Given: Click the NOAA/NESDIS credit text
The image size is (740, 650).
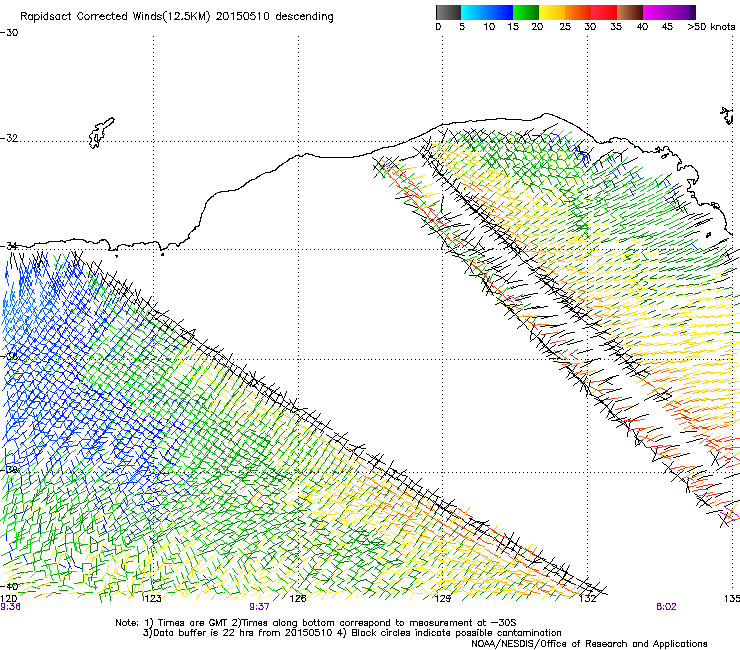Looking at the screenshot, I should pyautogui.click(x=589, y=644).
